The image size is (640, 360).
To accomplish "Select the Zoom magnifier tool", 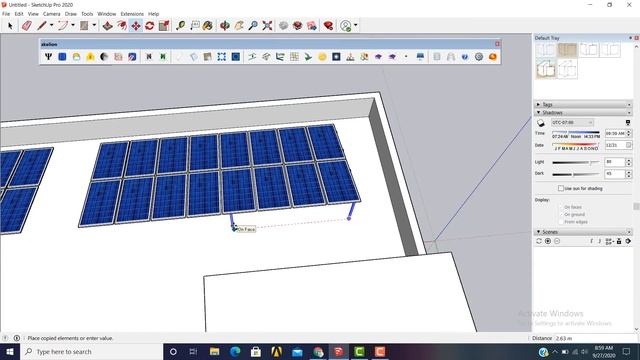I will pyautogui.click(x=253, y=26).
